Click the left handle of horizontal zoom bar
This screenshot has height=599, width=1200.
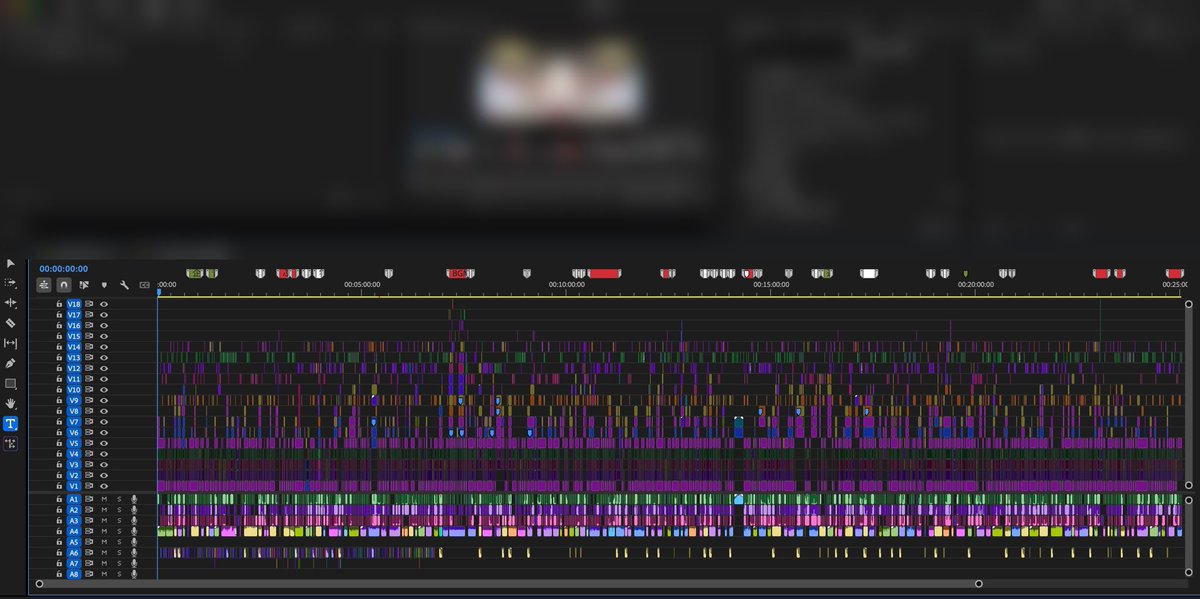39,584
